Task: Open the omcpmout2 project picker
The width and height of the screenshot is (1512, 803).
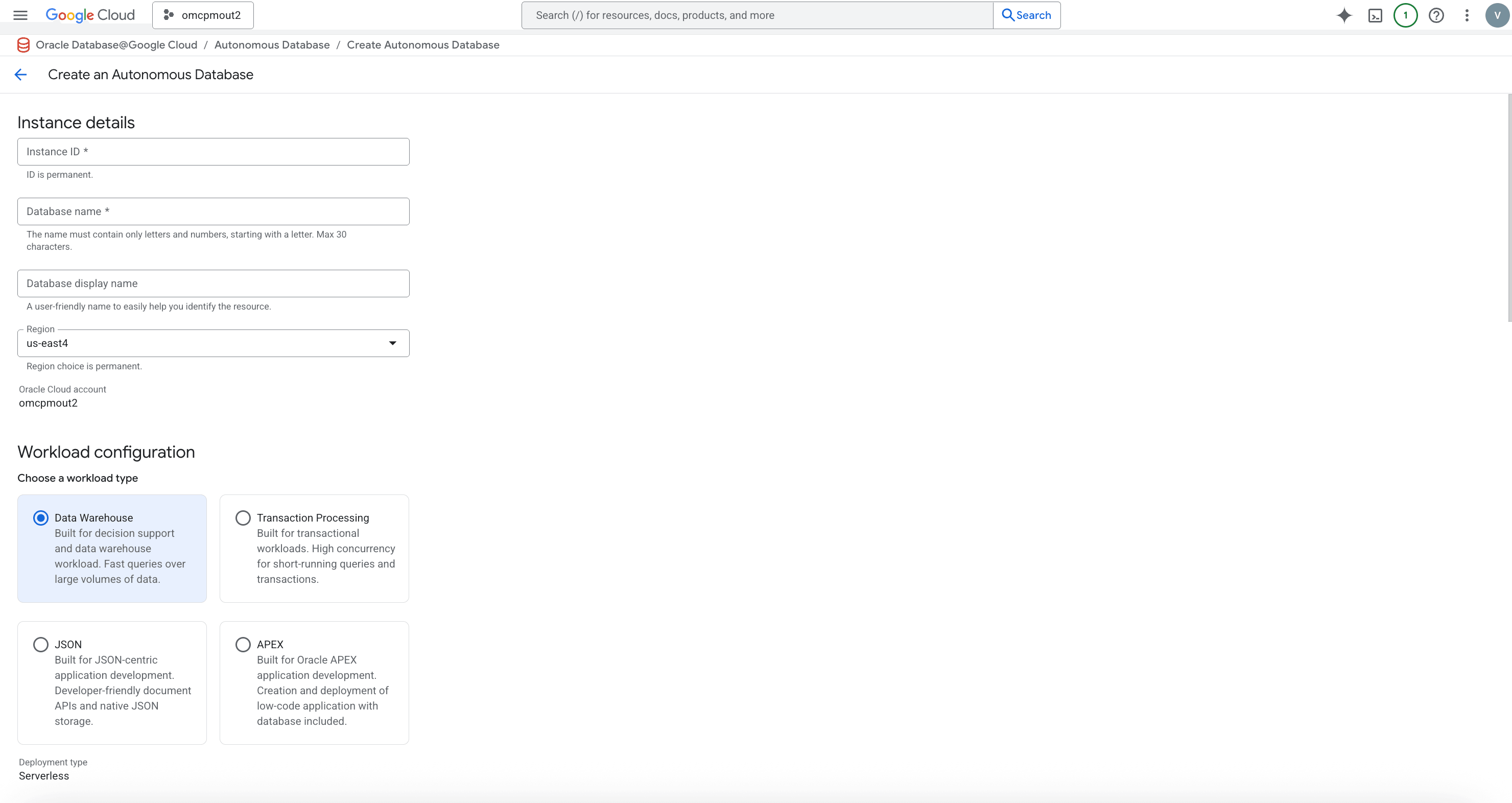Action: (x=202, y=15)
